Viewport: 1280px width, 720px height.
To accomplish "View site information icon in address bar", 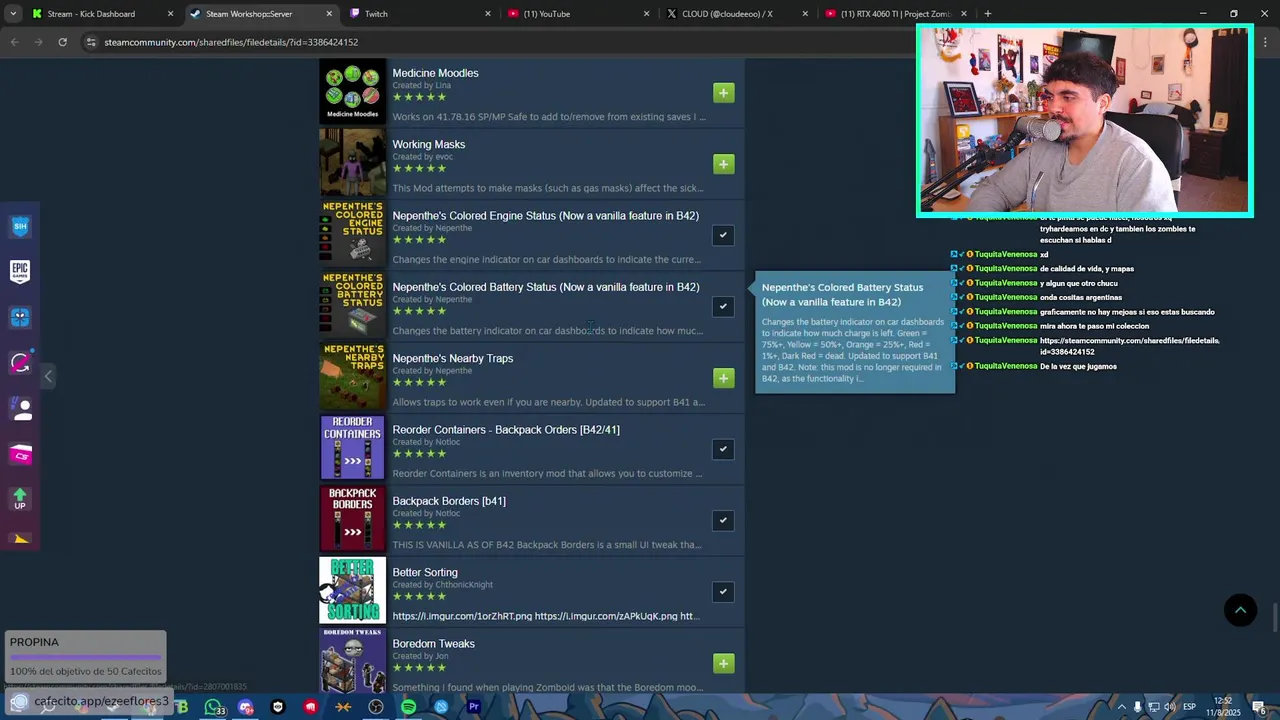I will [91, 42].
